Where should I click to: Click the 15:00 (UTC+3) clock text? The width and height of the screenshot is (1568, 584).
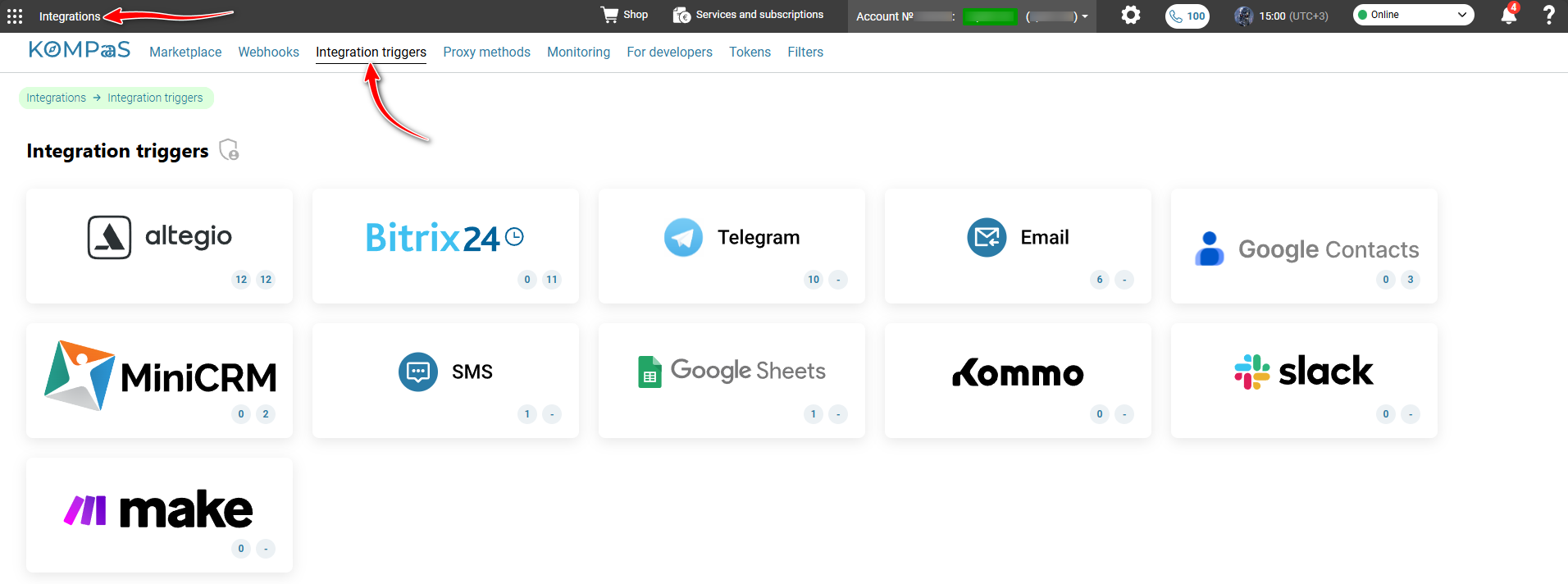pos(1294,16)
